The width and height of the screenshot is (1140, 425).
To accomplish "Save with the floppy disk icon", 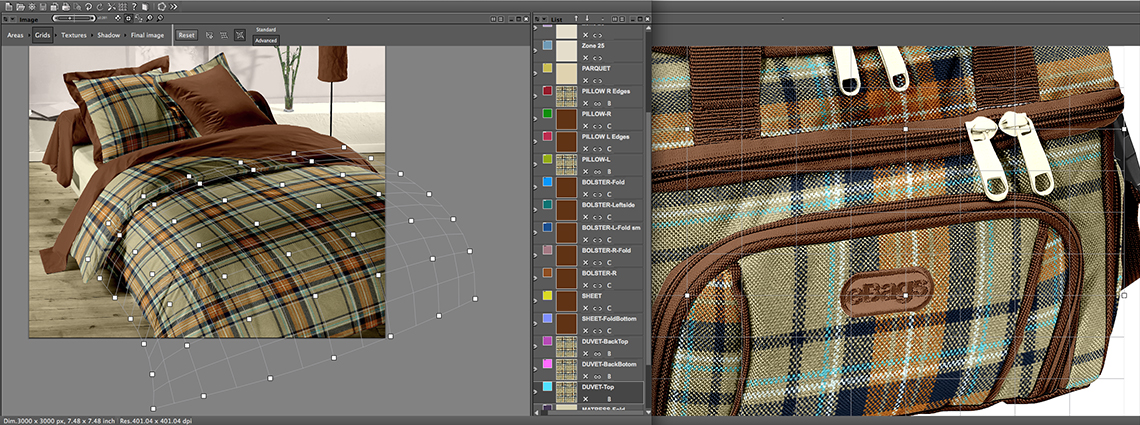I will [43, 7].
